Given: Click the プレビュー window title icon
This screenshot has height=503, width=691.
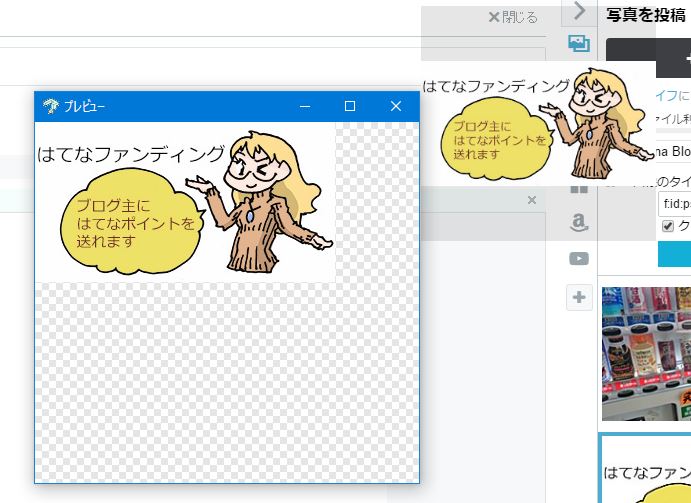Looking at the screenshot, I should (x=51, y=106).
